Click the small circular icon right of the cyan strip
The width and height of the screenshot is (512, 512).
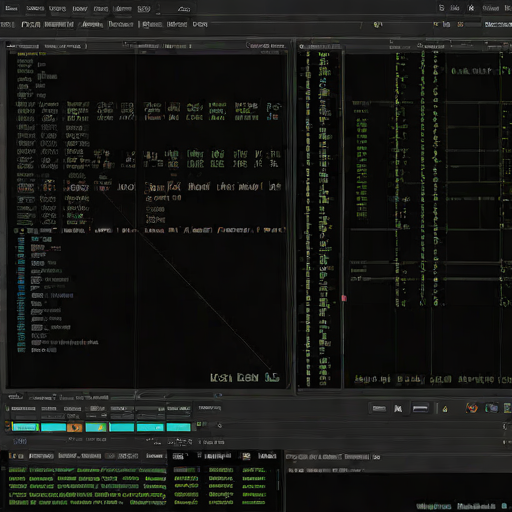click(x=220, y=426)
